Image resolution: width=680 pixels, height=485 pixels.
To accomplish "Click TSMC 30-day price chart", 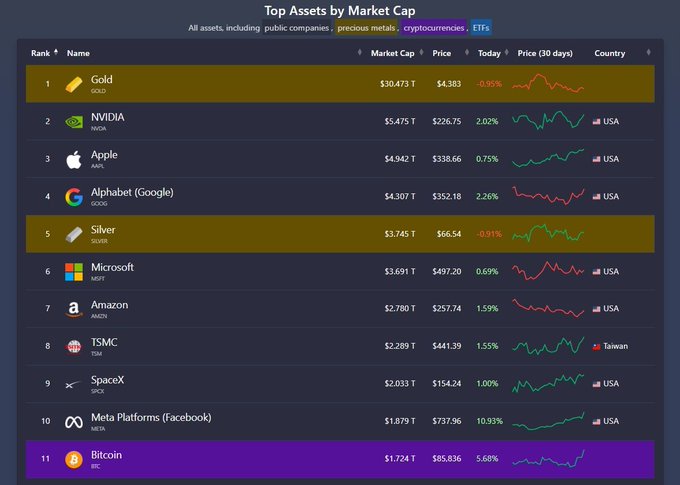I will point(548,345).
